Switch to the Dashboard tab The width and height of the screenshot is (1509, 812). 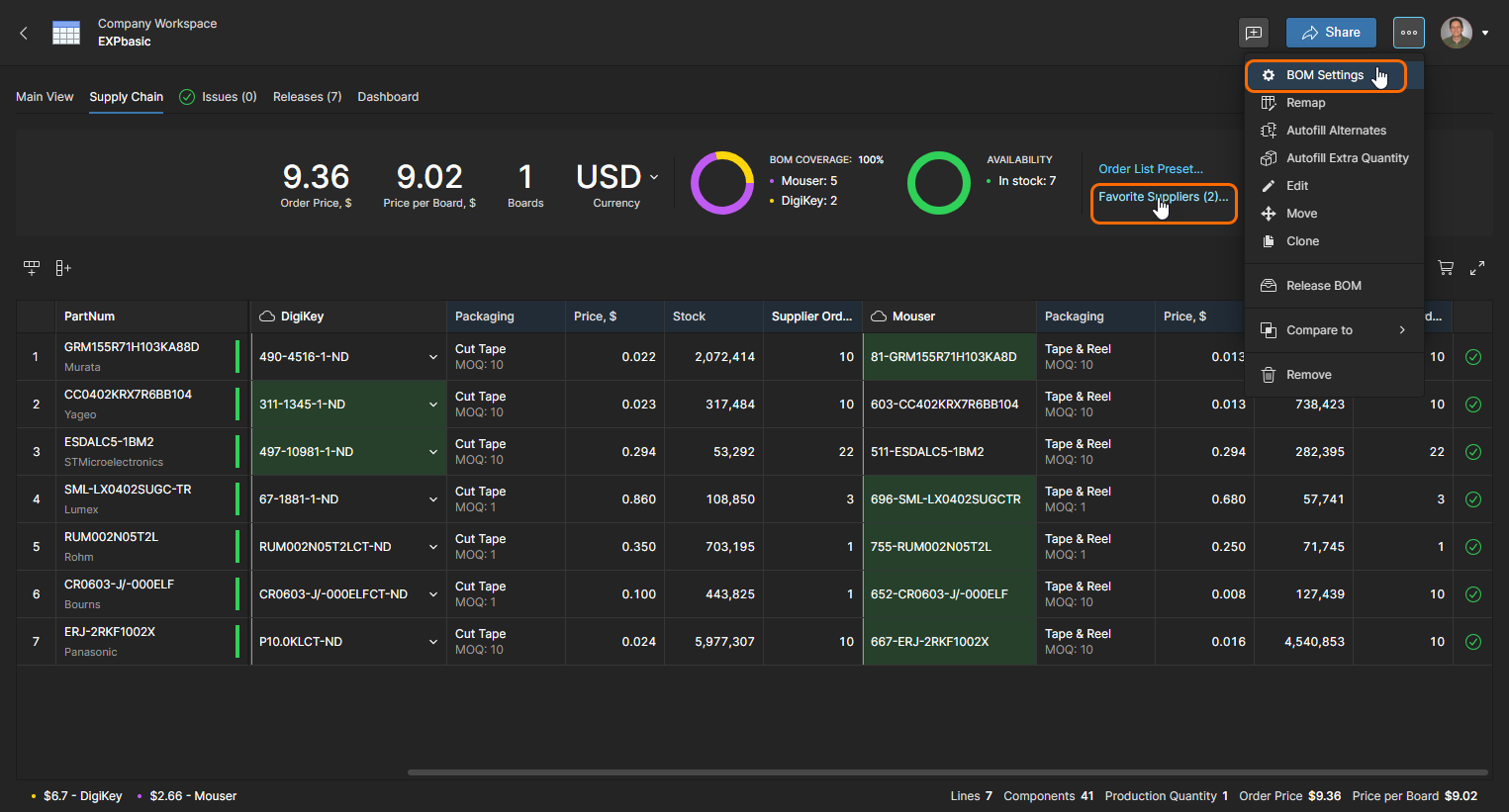pyautogui.click(x=388, y=97)
